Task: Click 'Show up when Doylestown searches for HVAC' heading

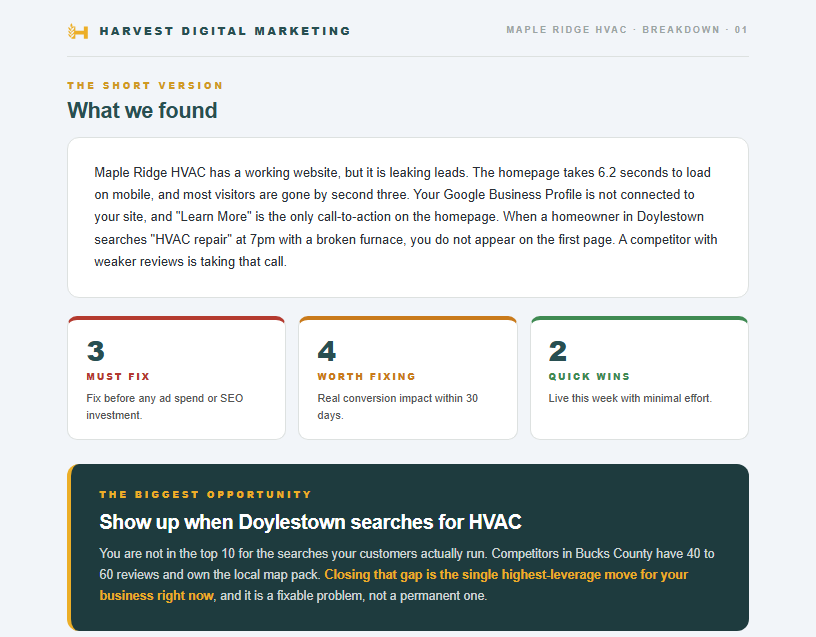Action: [x=310, y=522]
